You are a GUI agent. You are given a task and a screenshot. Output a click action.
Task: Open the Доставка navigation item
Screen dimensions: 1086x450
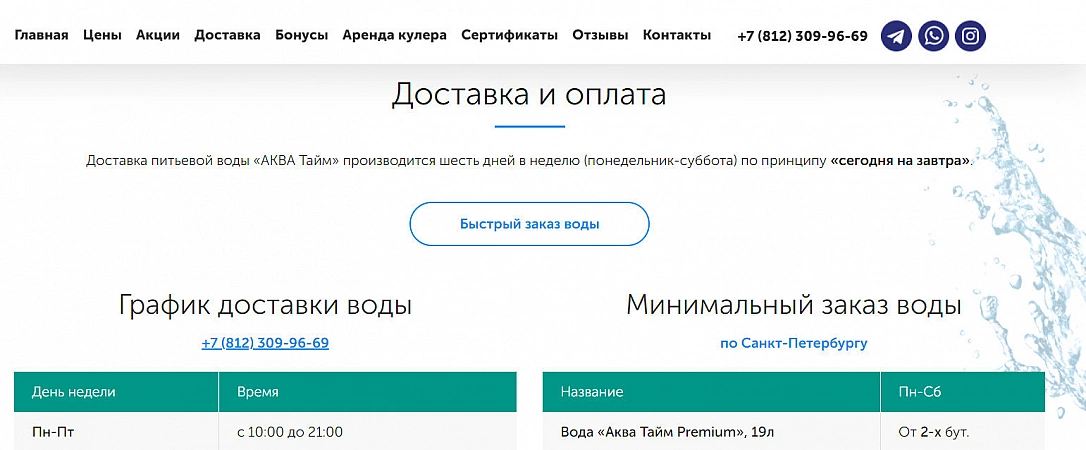(x=227, y=35)
